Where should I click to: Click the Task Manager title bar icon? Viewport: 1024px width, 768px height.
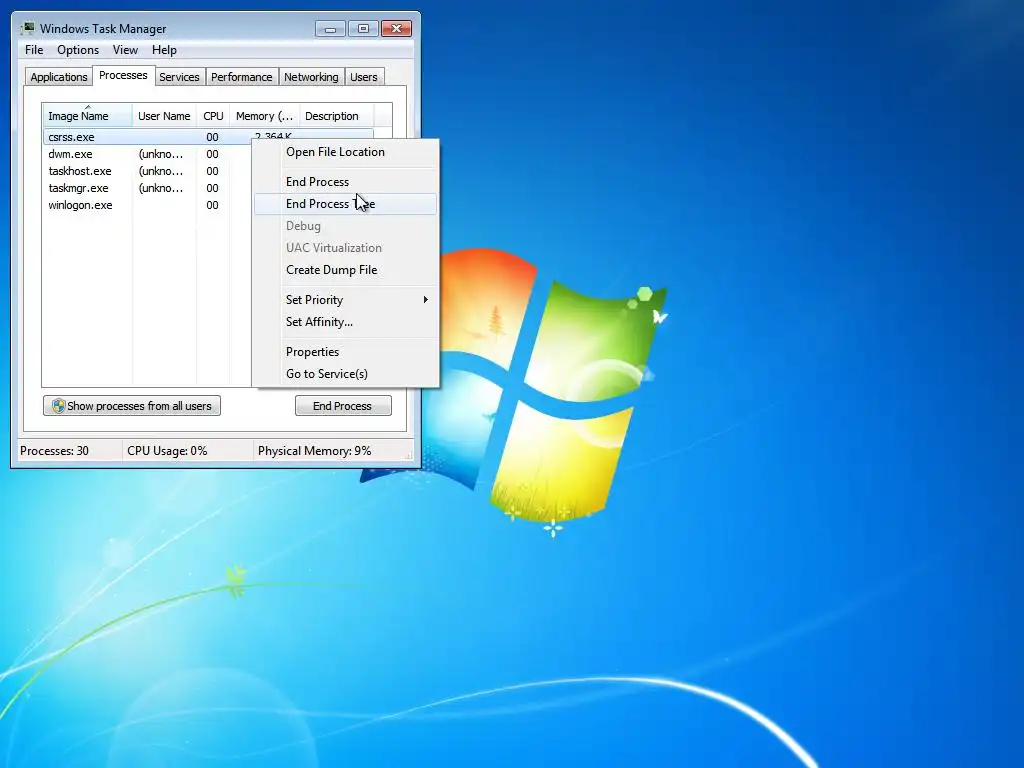(x=27, y=28)
